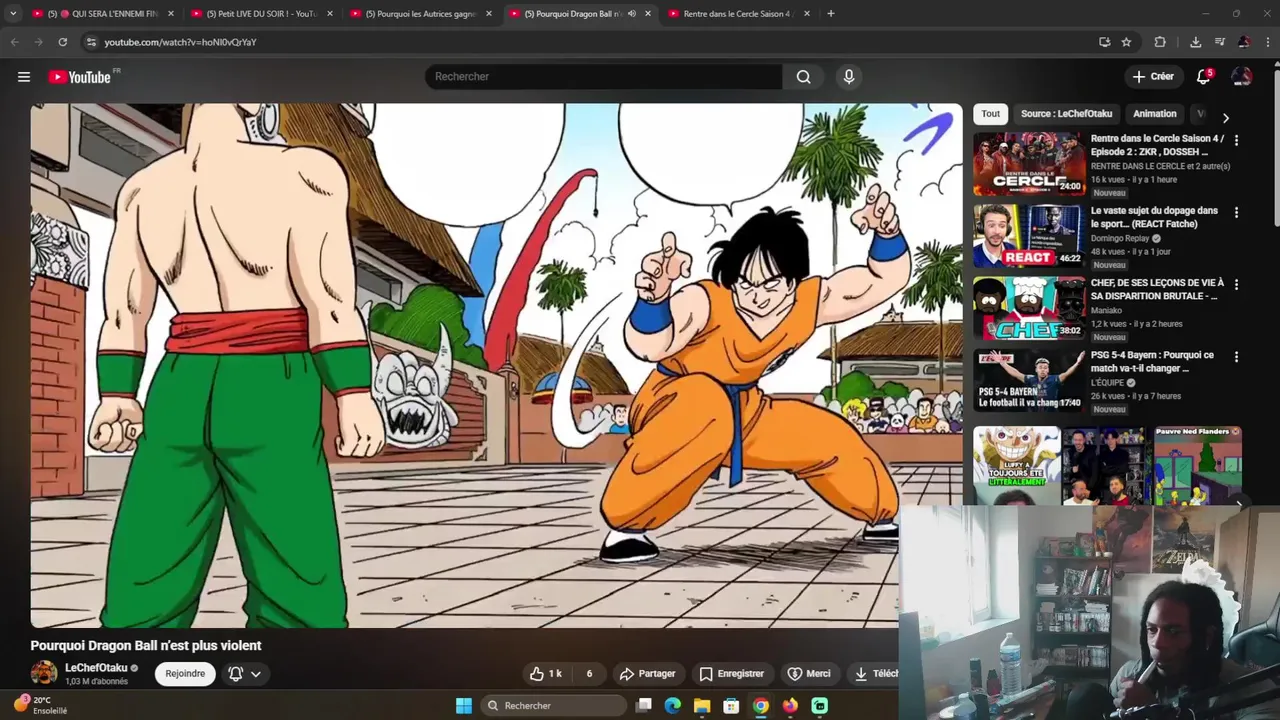This screenshot has height=720, width=1280.
Task: Click the Rejoindre button
Action: coord(185,674)
